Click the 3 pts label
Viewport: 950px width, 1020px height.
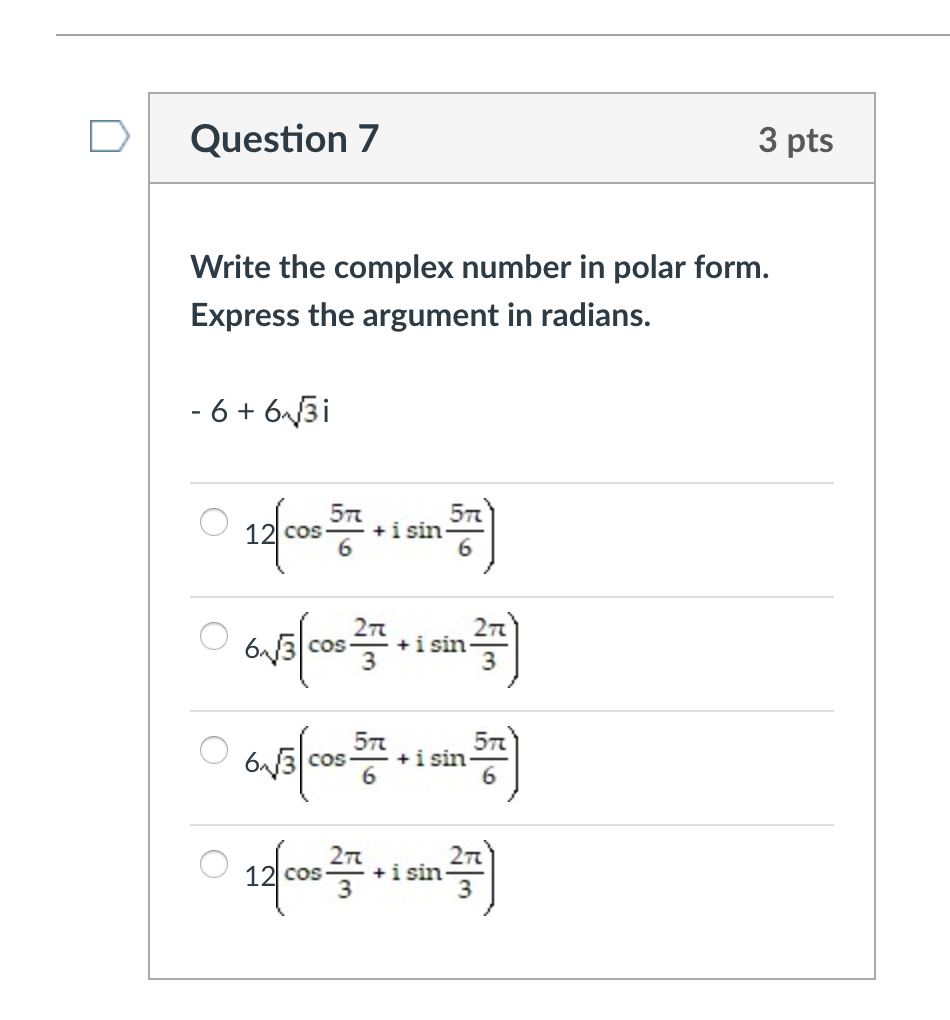(x=794, y=140)
